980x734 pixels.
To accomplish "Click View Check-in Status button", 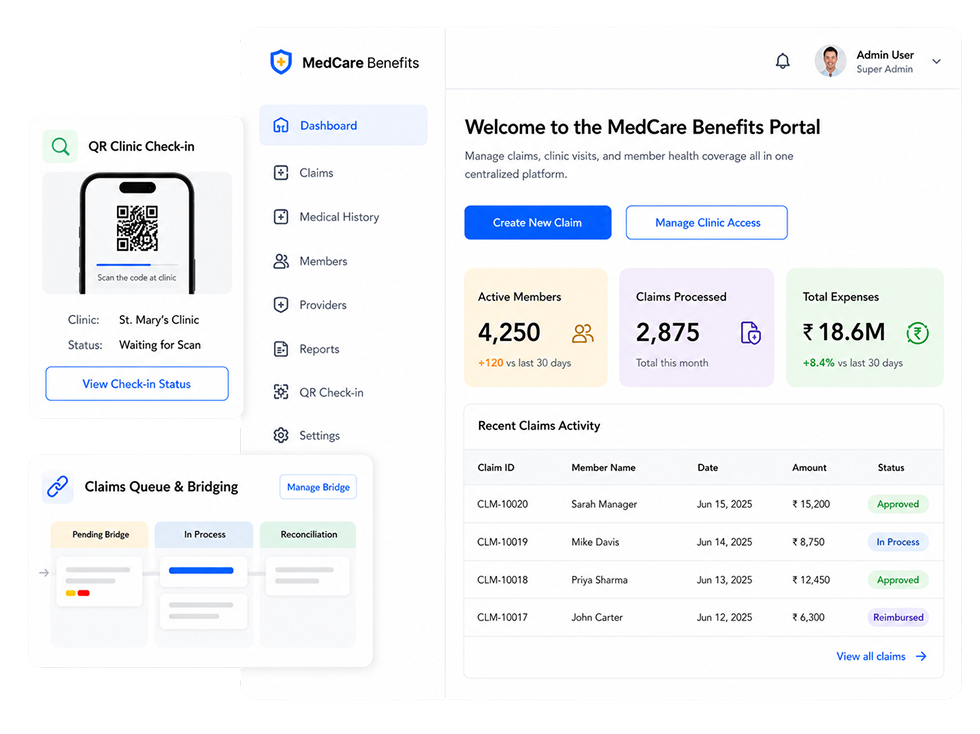I will tap(137, 384).
